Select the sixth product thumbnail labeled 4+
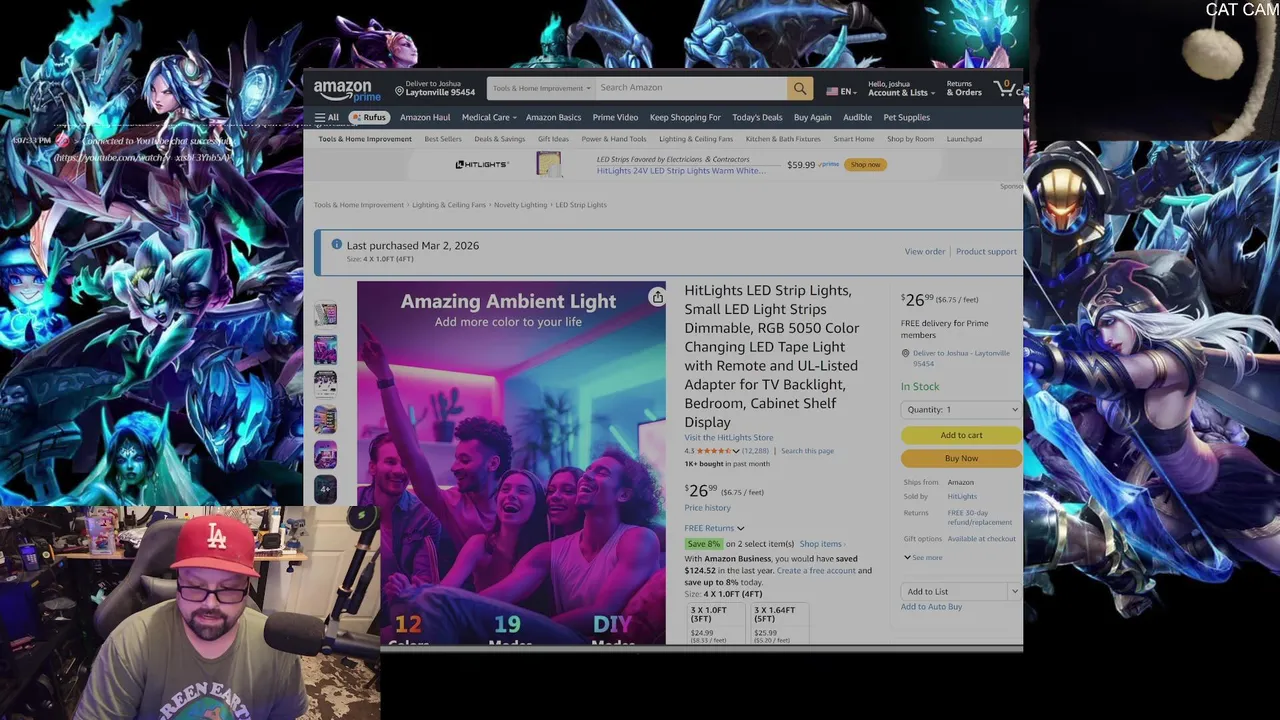The height and width of the screenshot is (720, 1280). 325,489
